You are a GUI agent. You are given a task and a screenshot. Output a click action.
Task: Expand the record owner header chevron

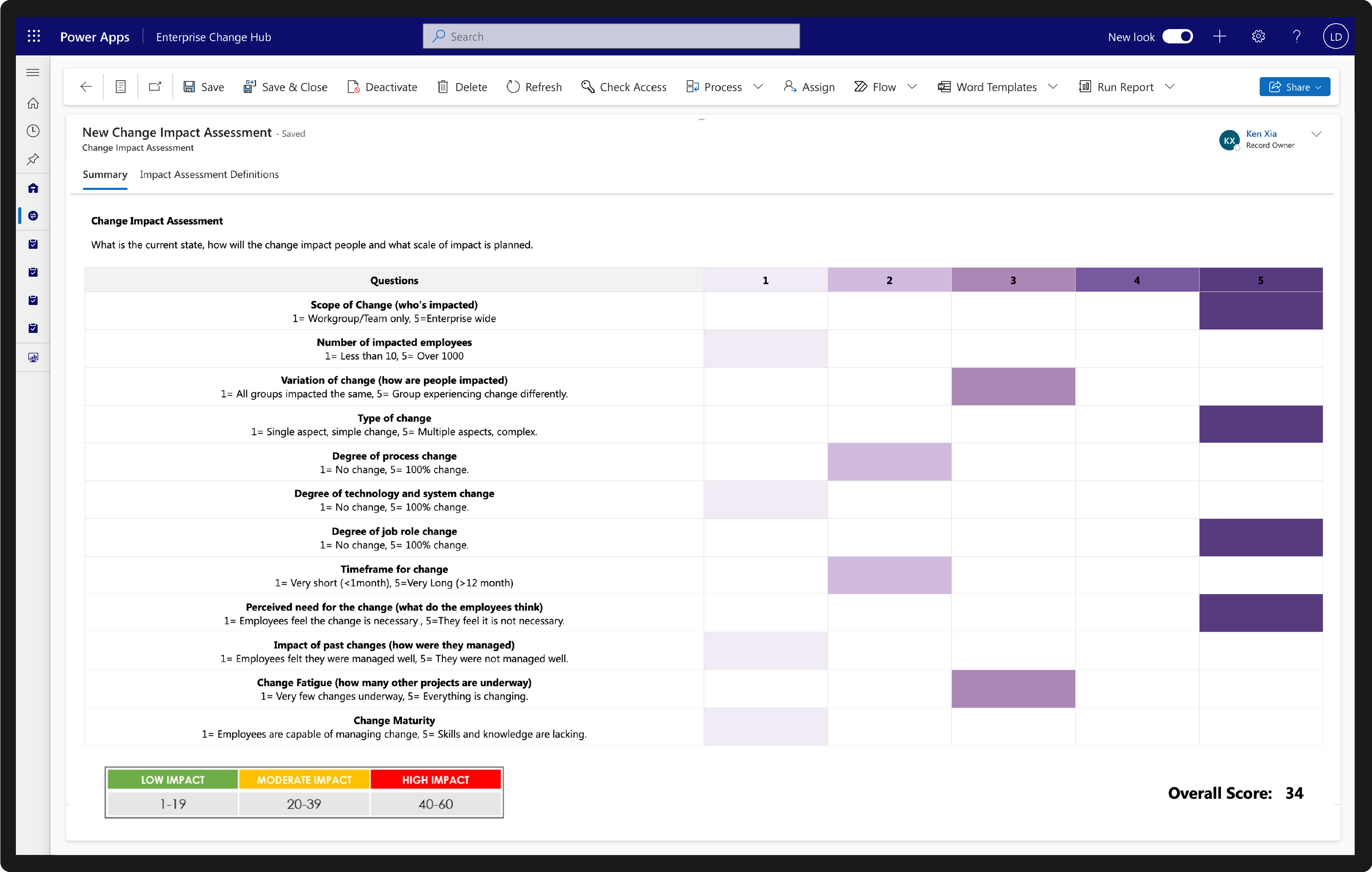(1316, 134)
